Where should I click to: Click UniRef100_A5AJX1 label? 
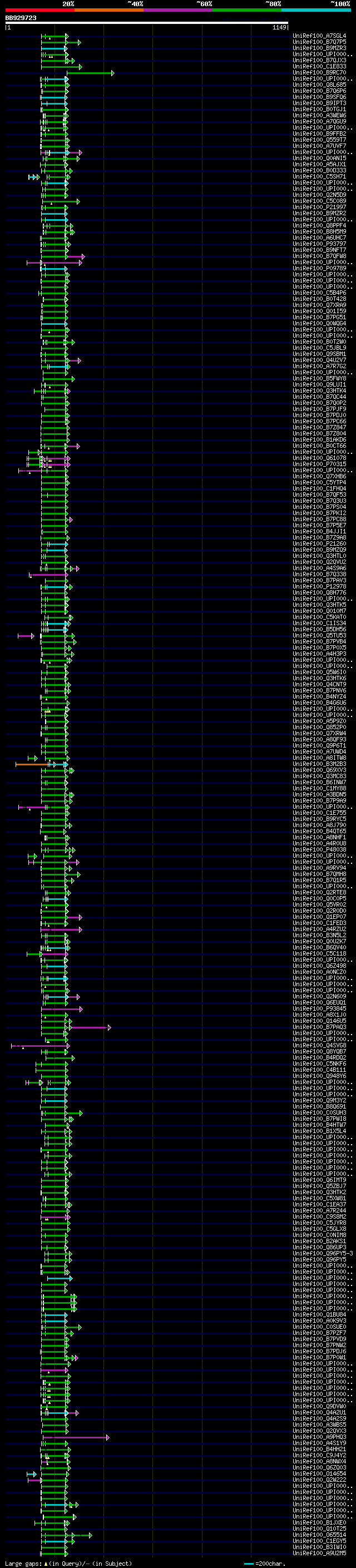pyautogui.click(x=319, y=164)
